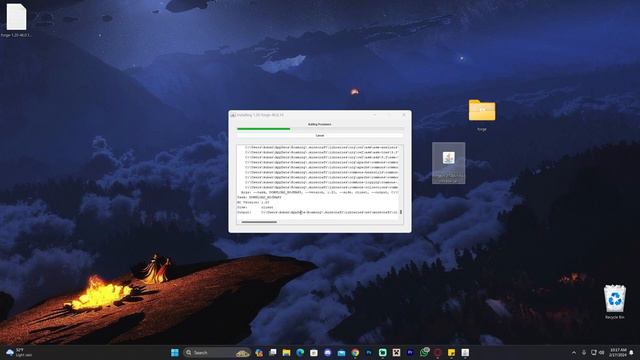Open the Mail app from the taskbar

pos(341,352)
